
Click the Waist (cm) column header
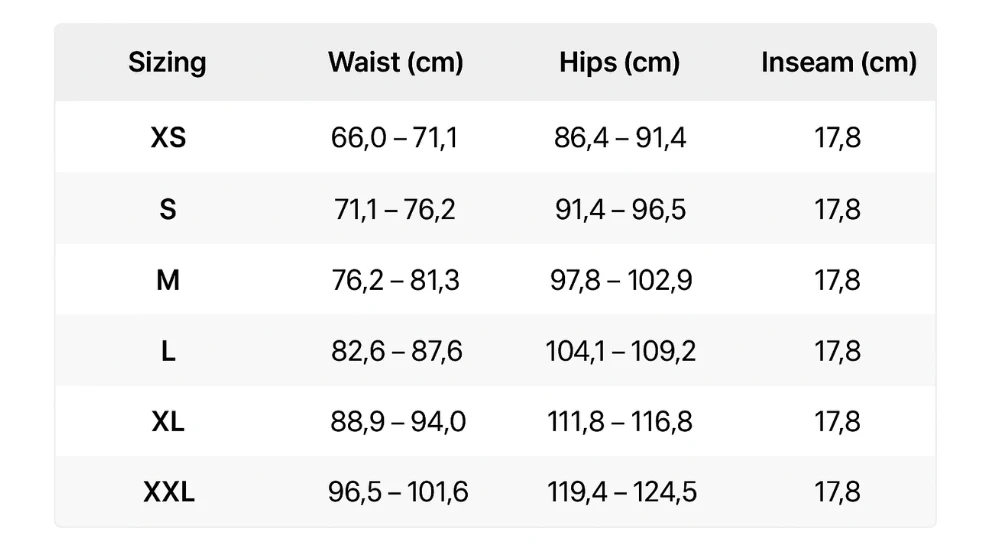(x=395, y=63)
